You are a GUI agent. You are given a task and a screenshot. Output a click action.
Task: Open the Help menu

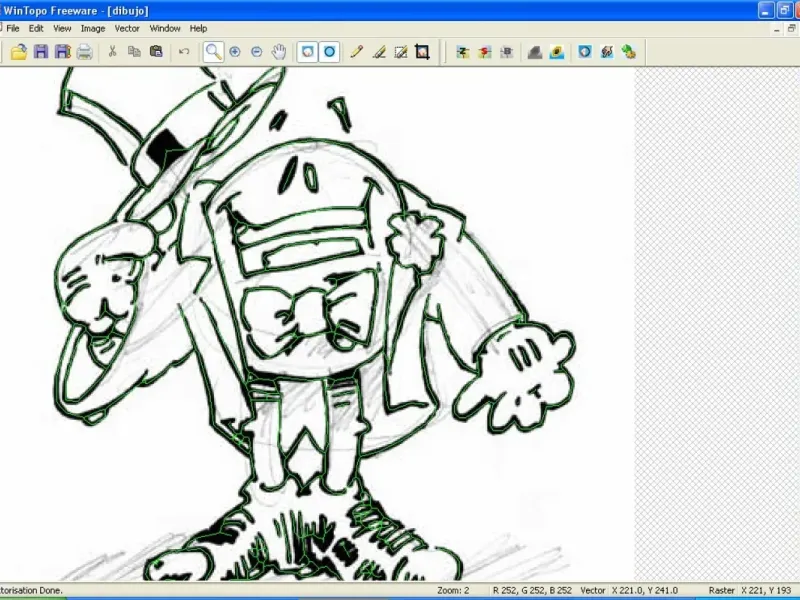point(198,29)
